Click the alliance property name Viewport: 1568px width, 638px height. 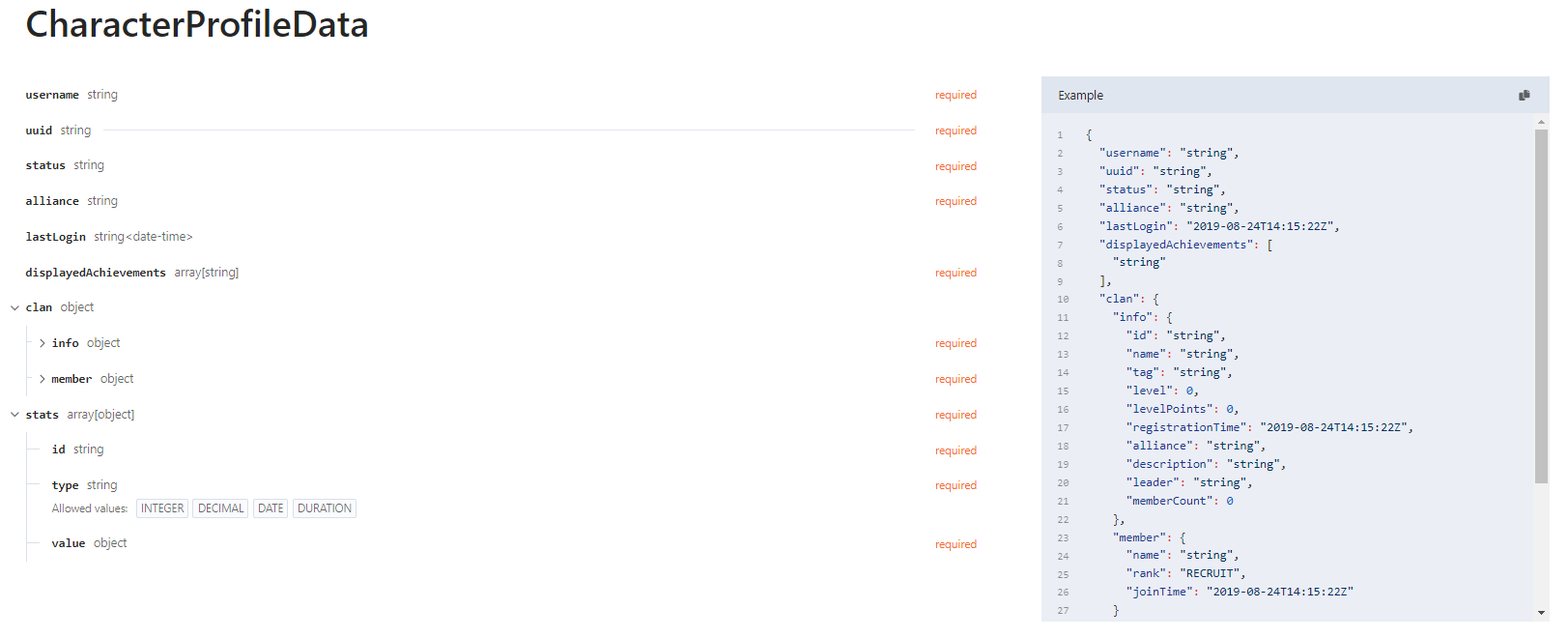point(52,201)
